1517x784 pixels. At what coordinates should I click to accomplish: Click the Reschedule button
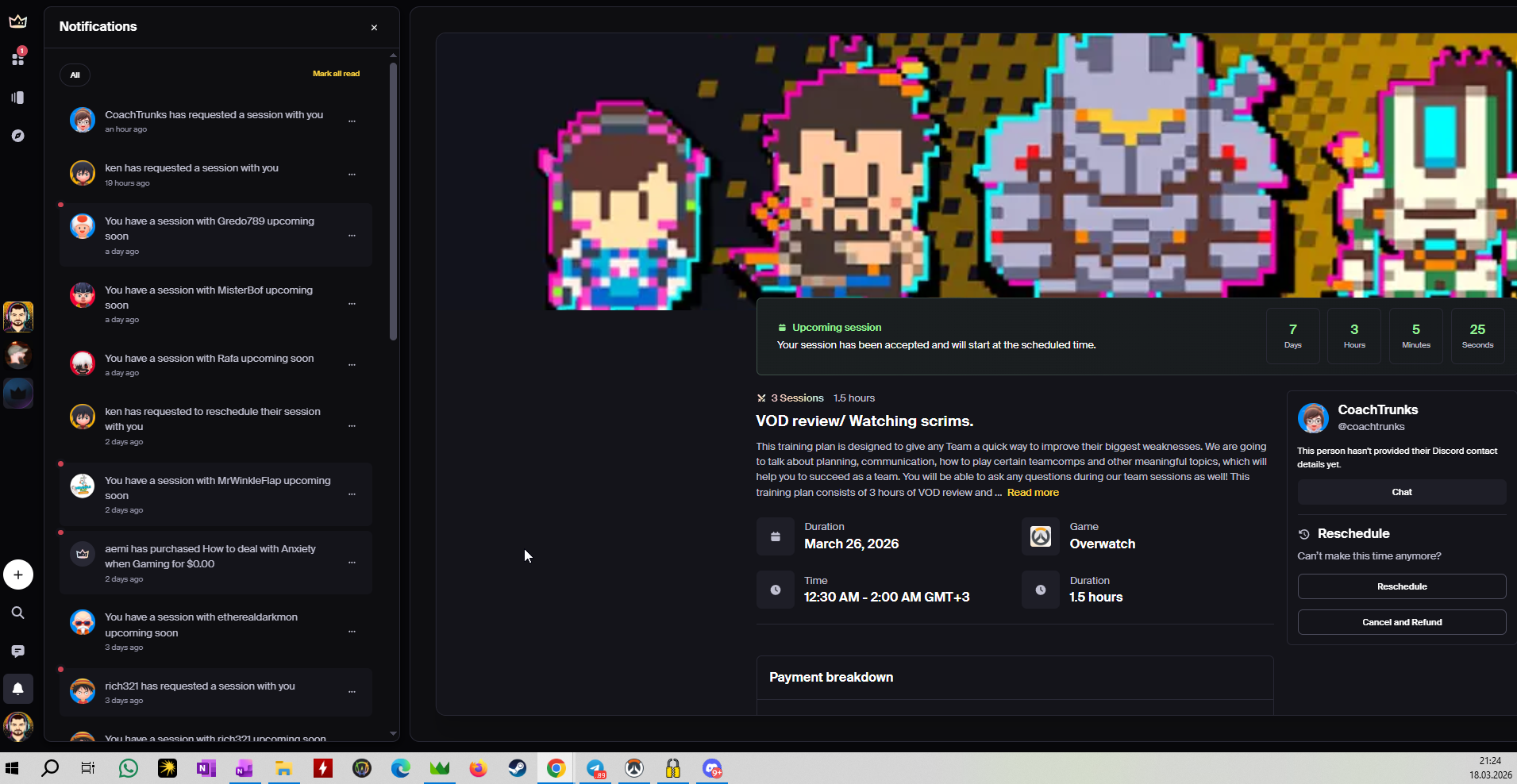click(x=1401, y=586)
